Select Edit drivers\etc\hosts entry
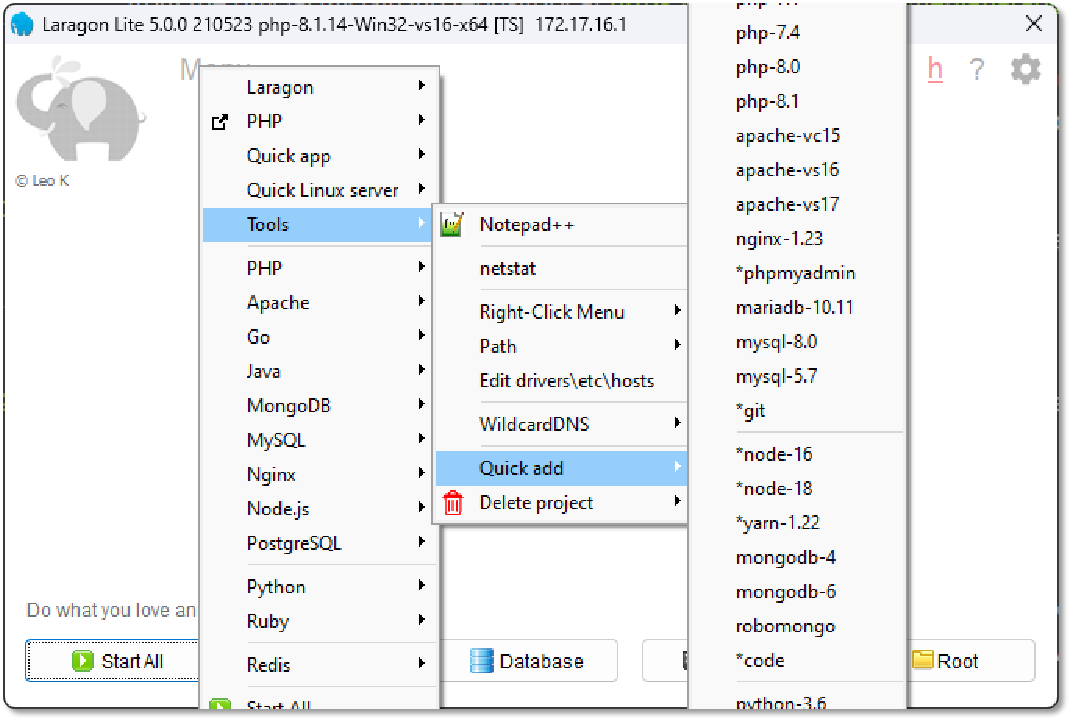This screenshot has width=1071, height=721. click(566, 381)
